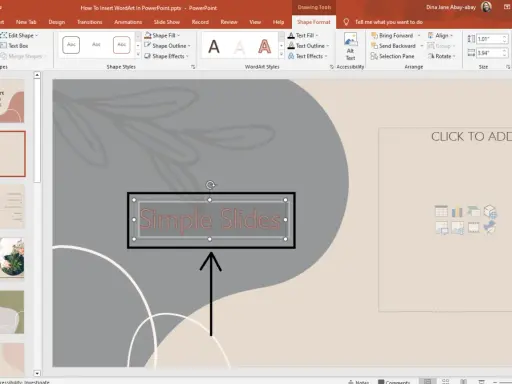The width and height of the screenshot is (512, 384).
Task: Apply the black WordArt style A
Action: [x=214, y=46]
